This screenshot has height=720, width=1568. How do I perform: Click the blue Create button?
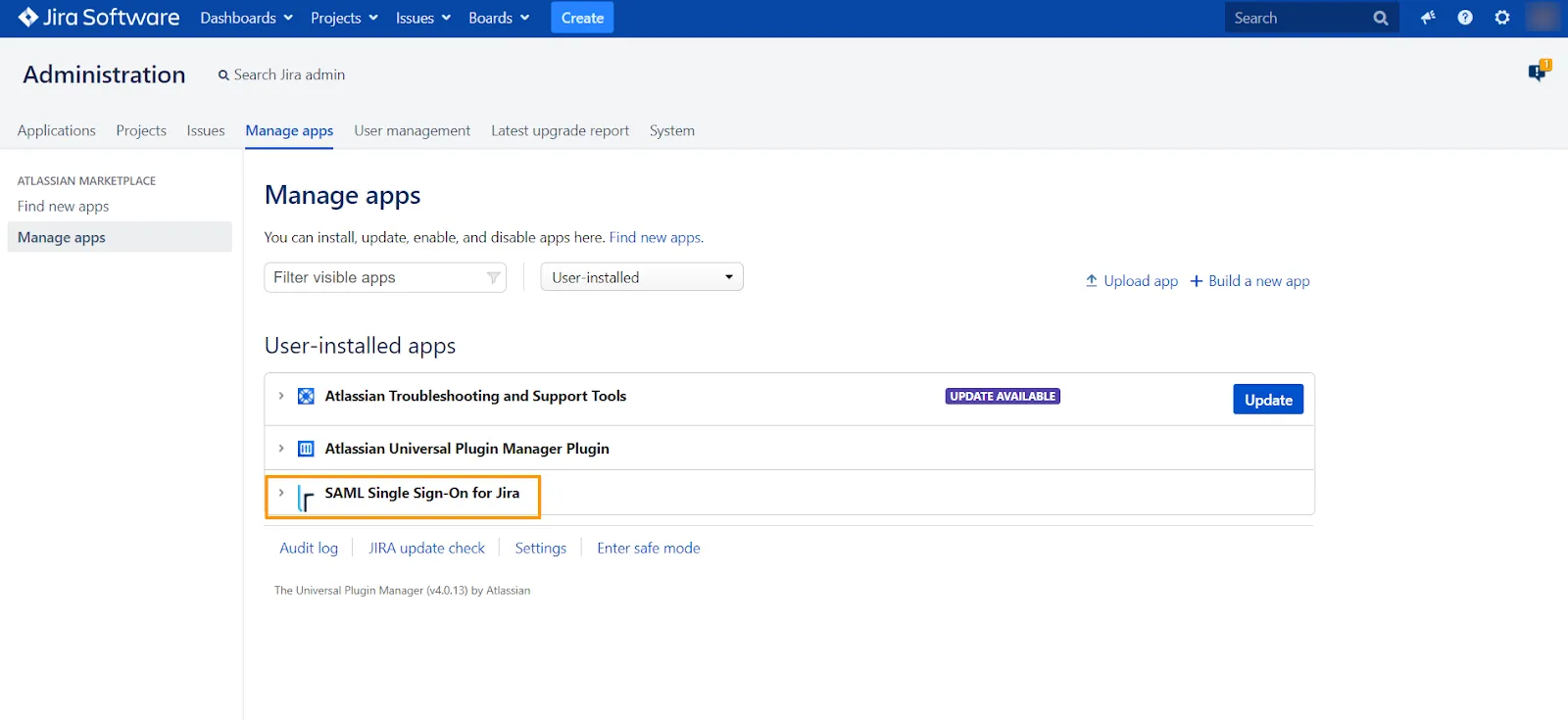coord(582,18)
